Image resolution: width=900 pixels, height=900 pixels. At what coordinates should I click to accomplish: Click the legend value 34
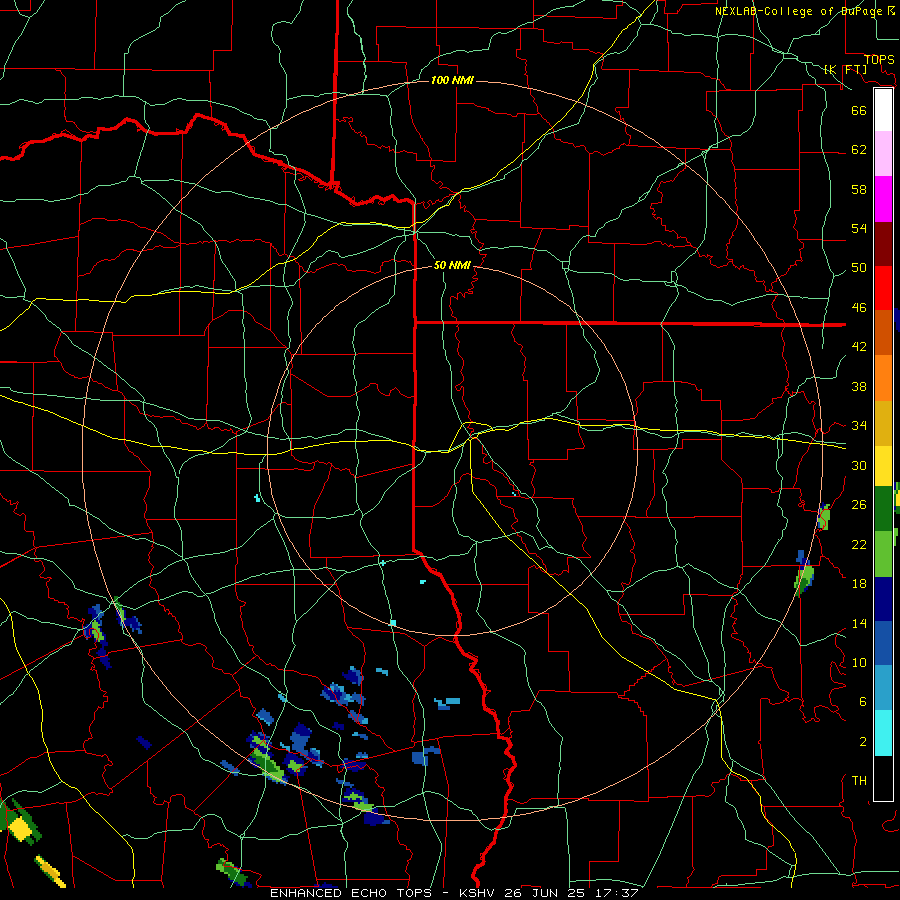pyautogui.click(x=859, y=426)
